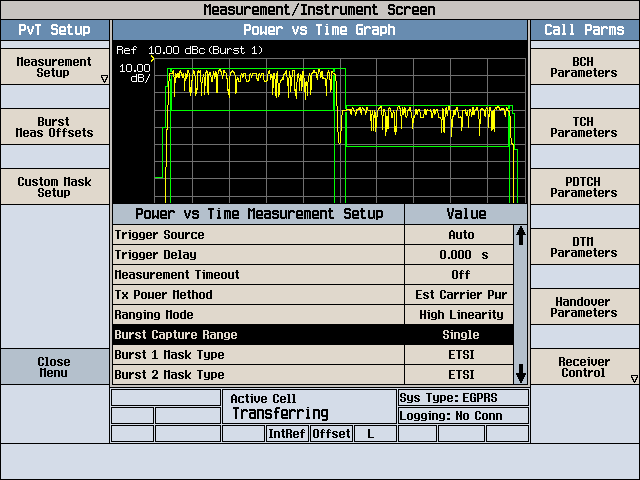Screen dimensions: 640x480
Task: Open Custom Mask Setup
Action: [55, 187]
